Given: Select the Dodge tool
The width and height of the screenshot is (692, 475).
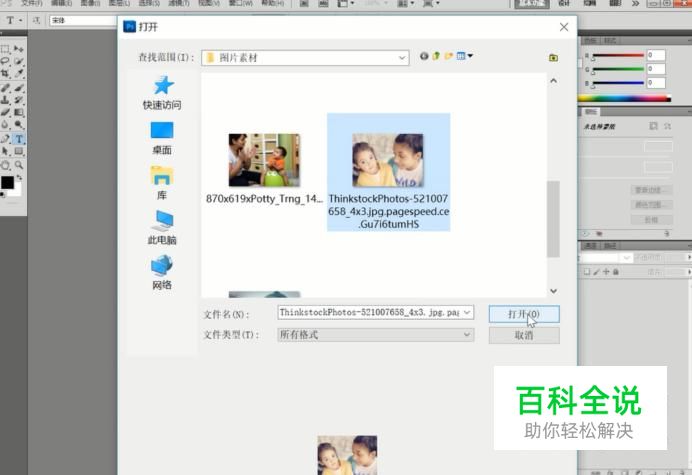Looking at the screenshot, I should click(19, 125).
